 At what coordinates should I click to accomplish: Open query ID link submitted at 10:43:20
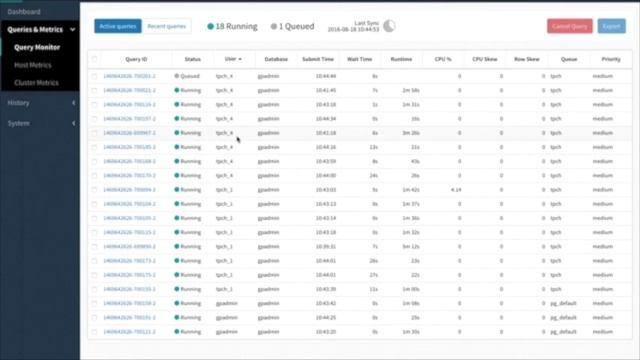tap(129, 332)
